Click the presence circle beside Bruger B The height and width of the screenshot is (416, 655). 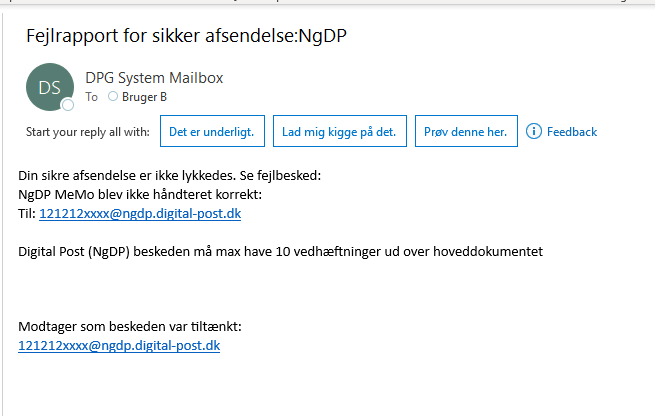coord(112,97)
